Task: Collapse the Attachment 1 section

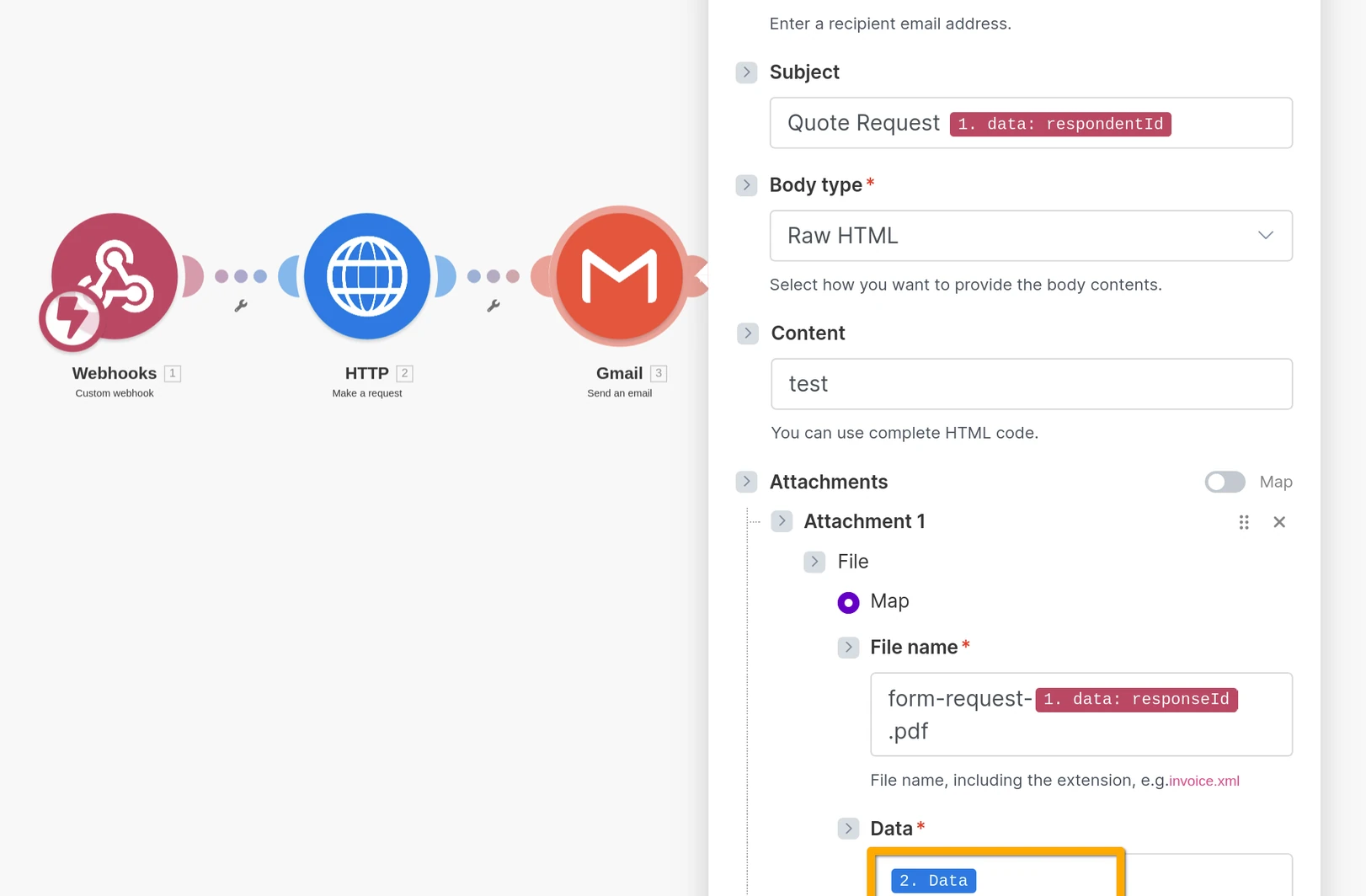Action: [782, 520]
